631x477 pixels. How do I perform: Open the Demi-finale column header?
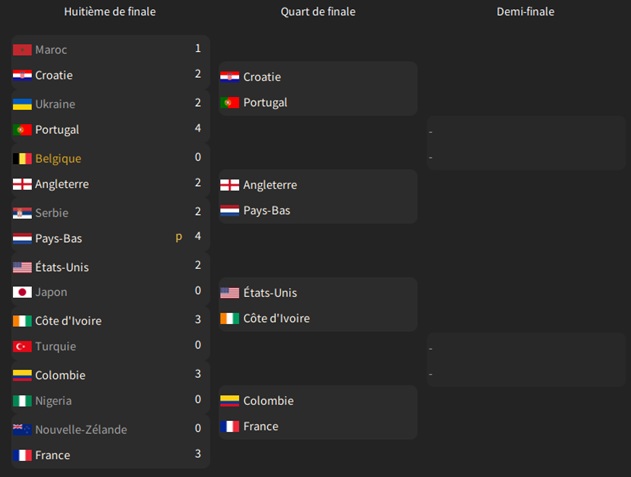525,12
